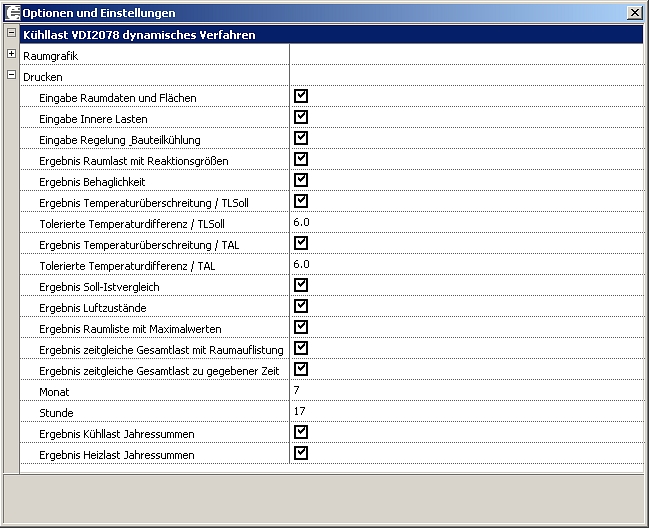The height and width of the screenshot is (528, 649).
Task: Uncheck Ergebnis Raumlast mit Reaktionsgrößen
Action: click(x=301, y=159)
